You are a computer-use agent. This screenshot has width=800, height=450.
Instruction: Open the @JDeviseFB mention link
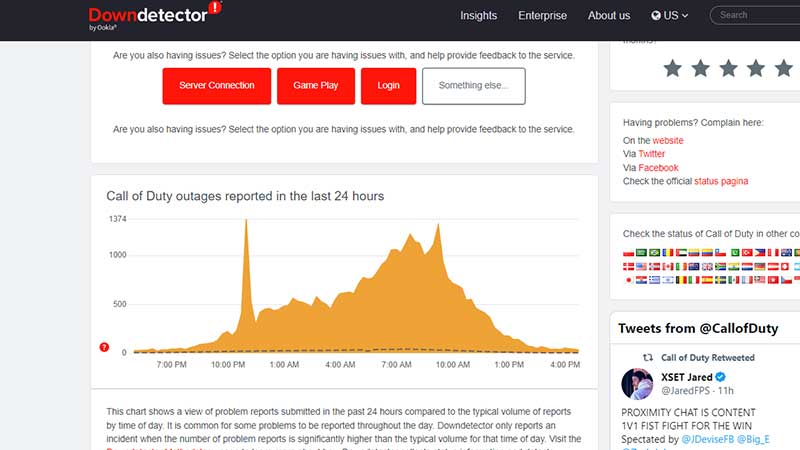pyautogui.click(x=708, y=439)
